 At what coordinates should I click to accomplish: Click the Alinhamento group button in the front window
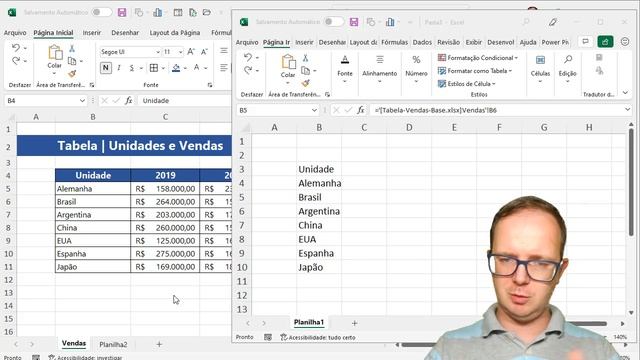click(x=380, y=69)
